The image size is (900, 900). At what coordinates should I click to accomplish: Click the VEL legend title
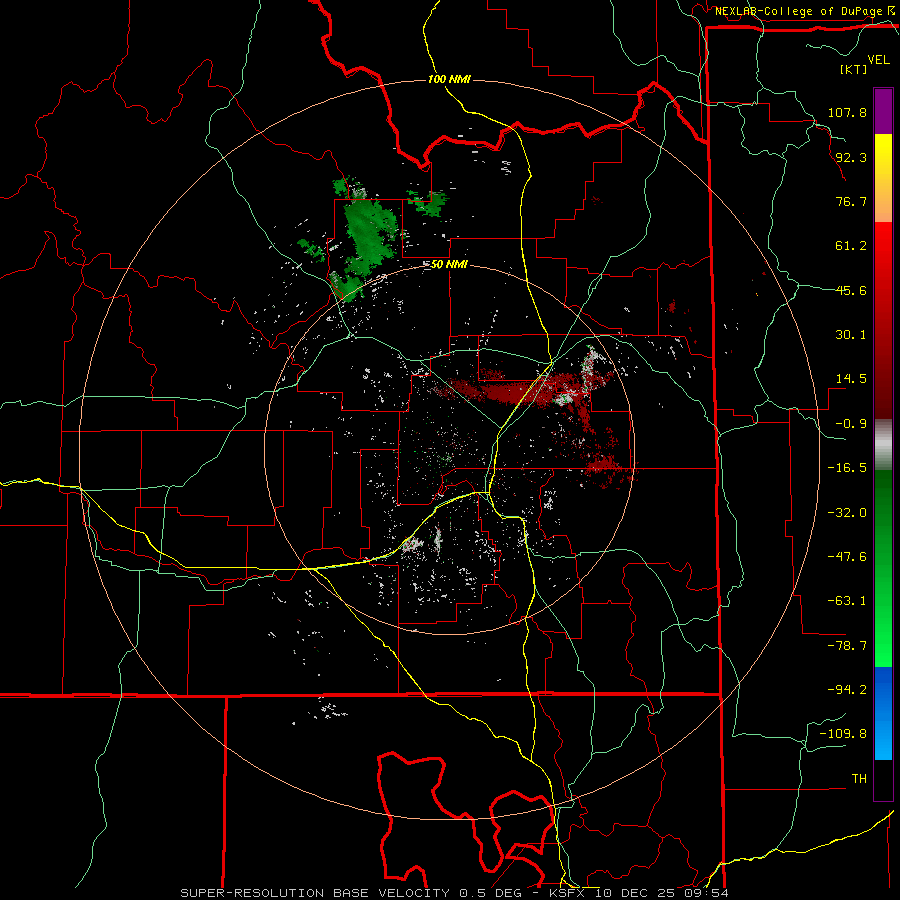point(879,60)
